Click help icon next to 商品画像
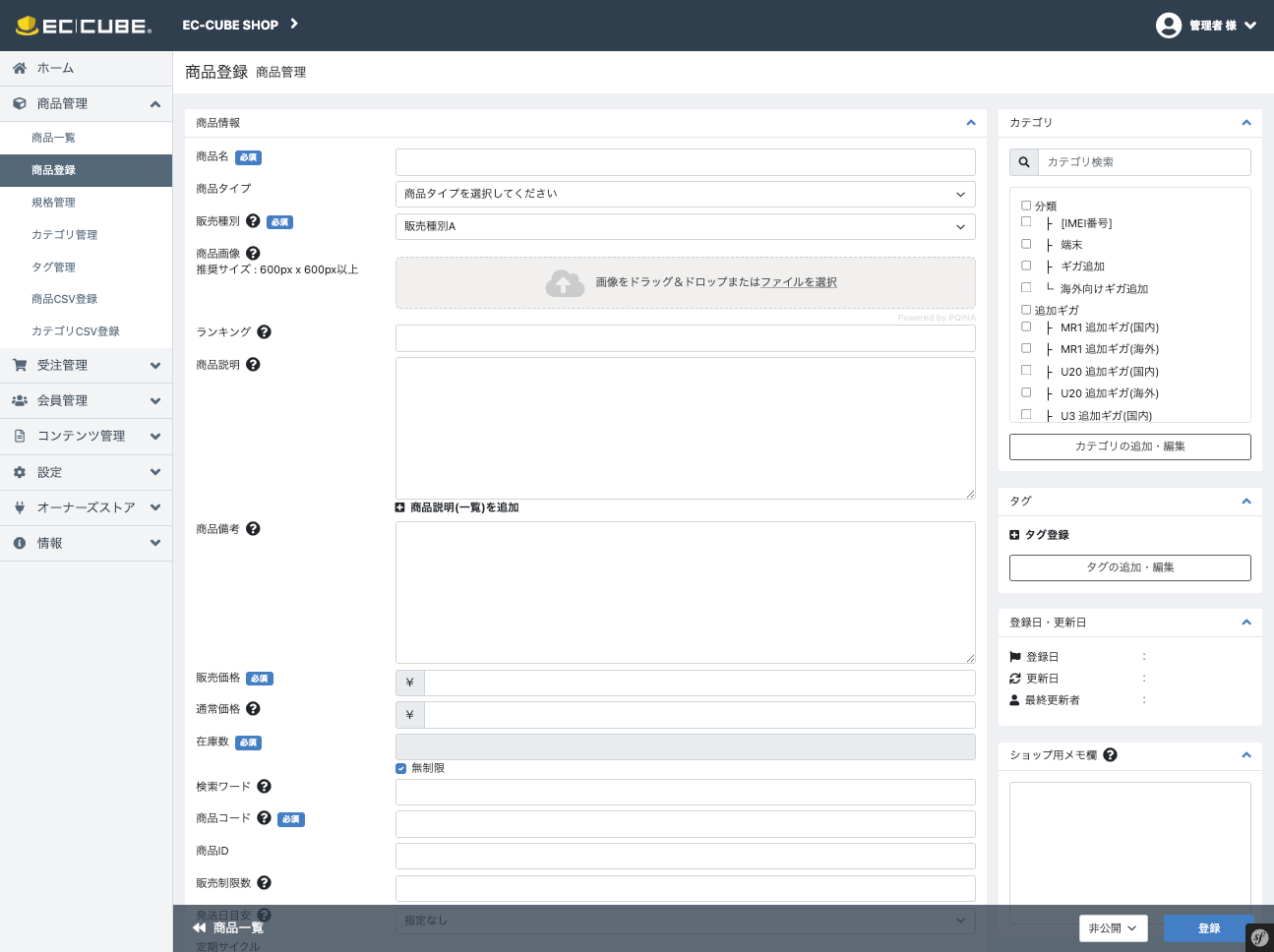Image resolution: width=1274 pixels, height=952 pixels. click(x=253, y=253)
